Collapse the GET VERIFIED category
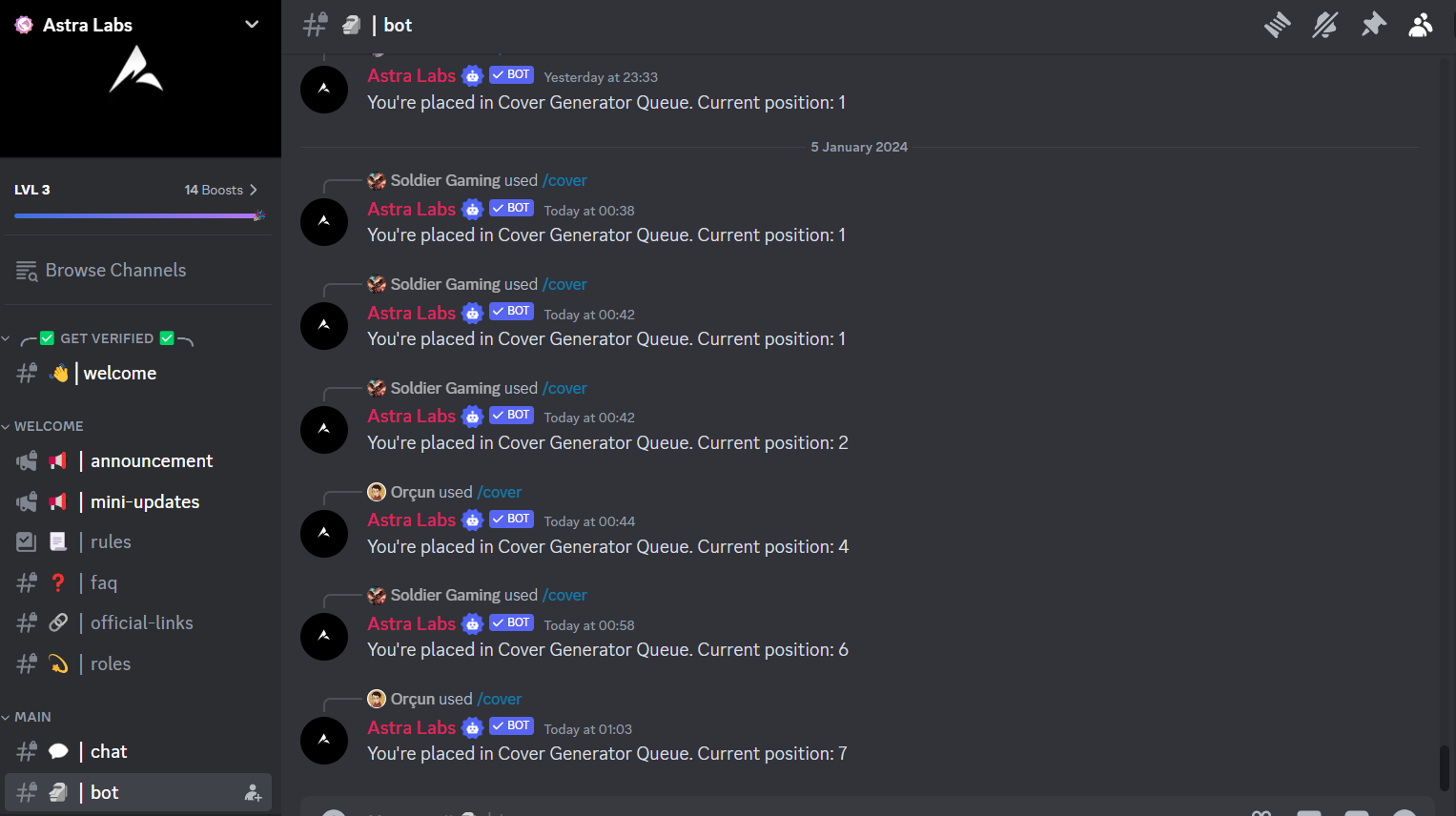This screenshot has width=1456, height=816. pyautogui.click(x=99, y=338)
